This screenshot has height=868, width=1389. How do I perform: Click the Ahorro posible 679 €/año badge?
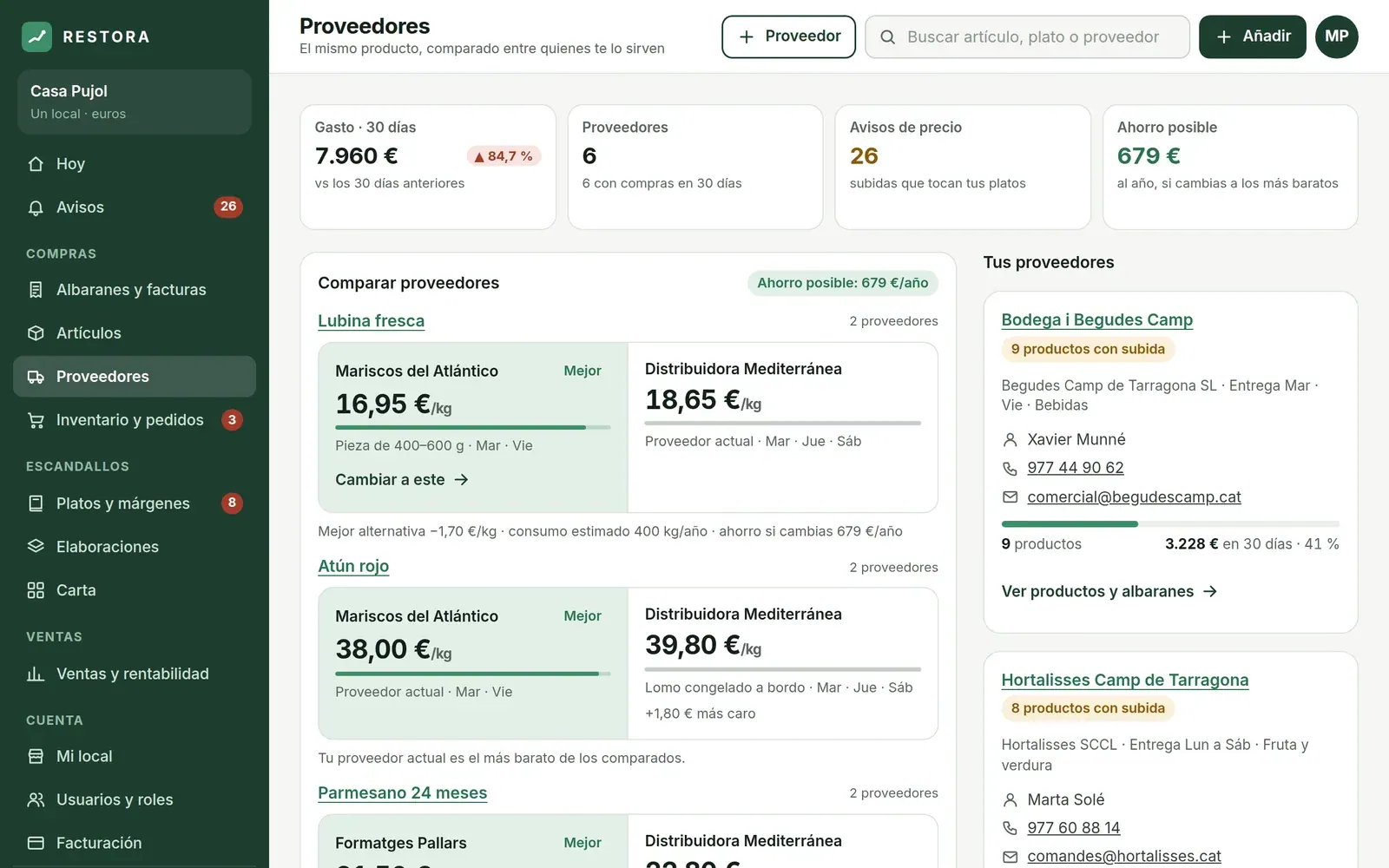842,283
